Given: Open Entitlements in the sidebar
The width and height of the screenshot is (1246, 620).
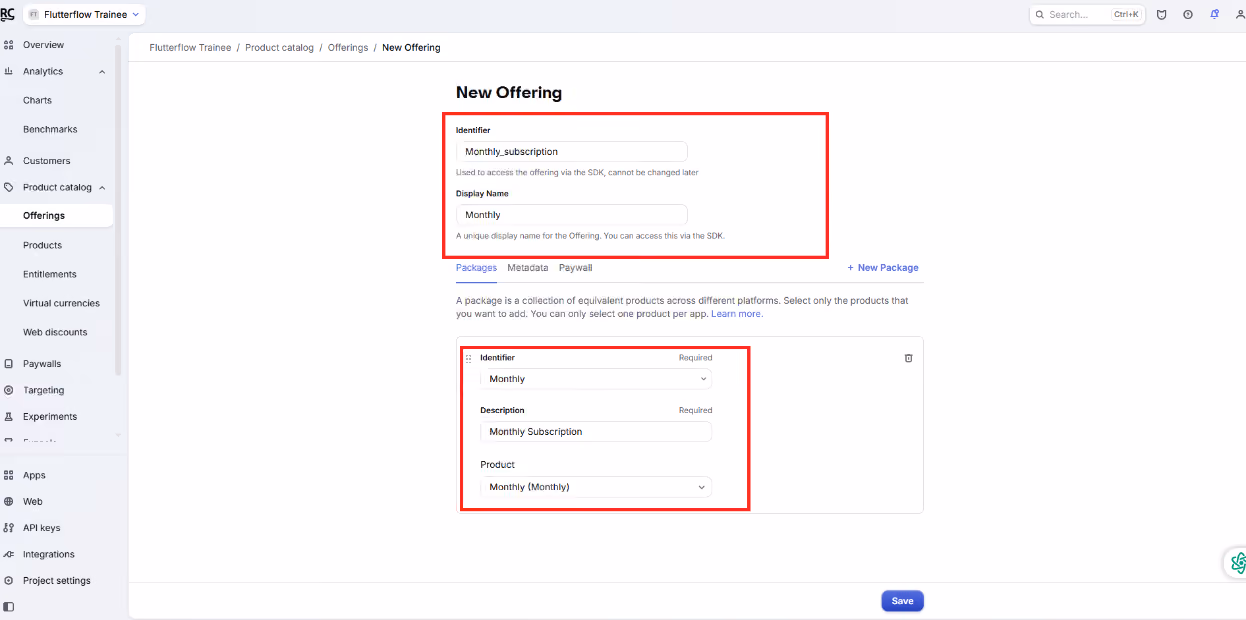Looking at the screenshot, I should (x=50, y=274).
